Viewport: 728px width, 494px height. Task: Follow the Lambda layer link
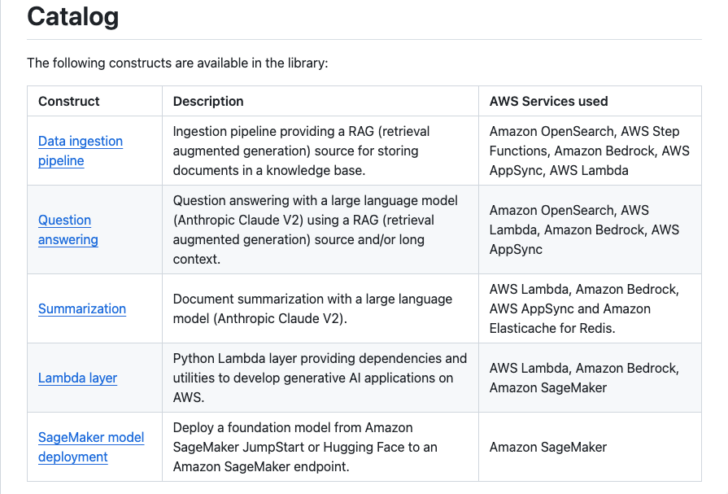tap(77, 378)
